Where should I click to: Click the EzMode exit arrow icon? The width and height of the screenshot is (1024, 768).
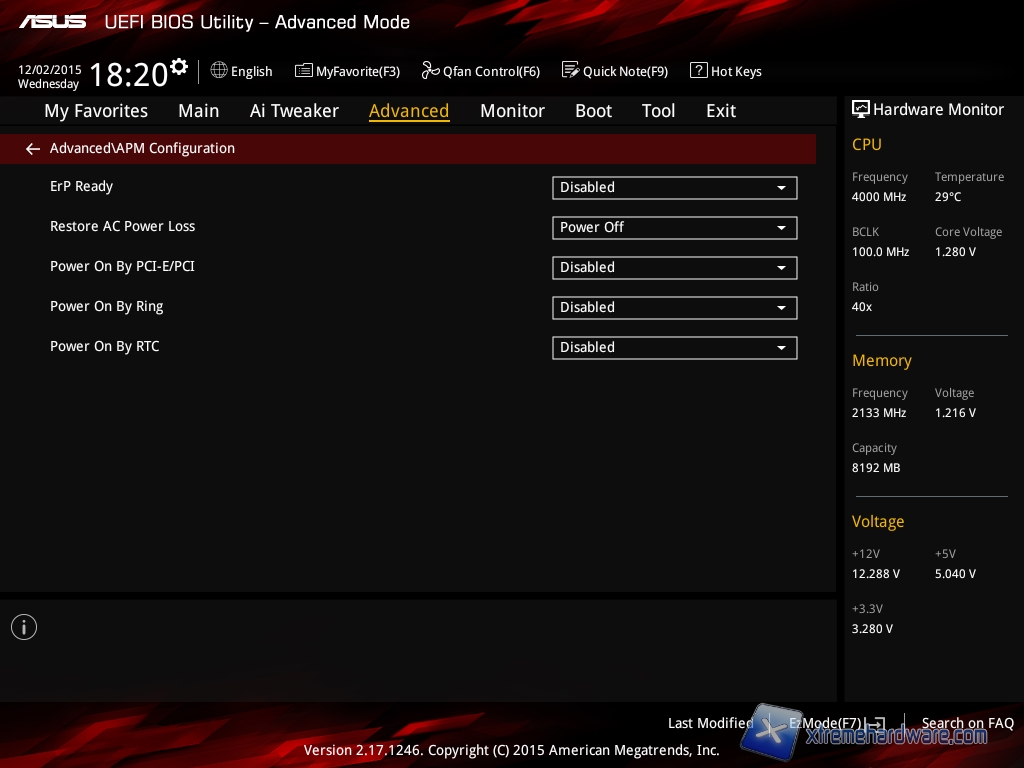pos(875,723)
